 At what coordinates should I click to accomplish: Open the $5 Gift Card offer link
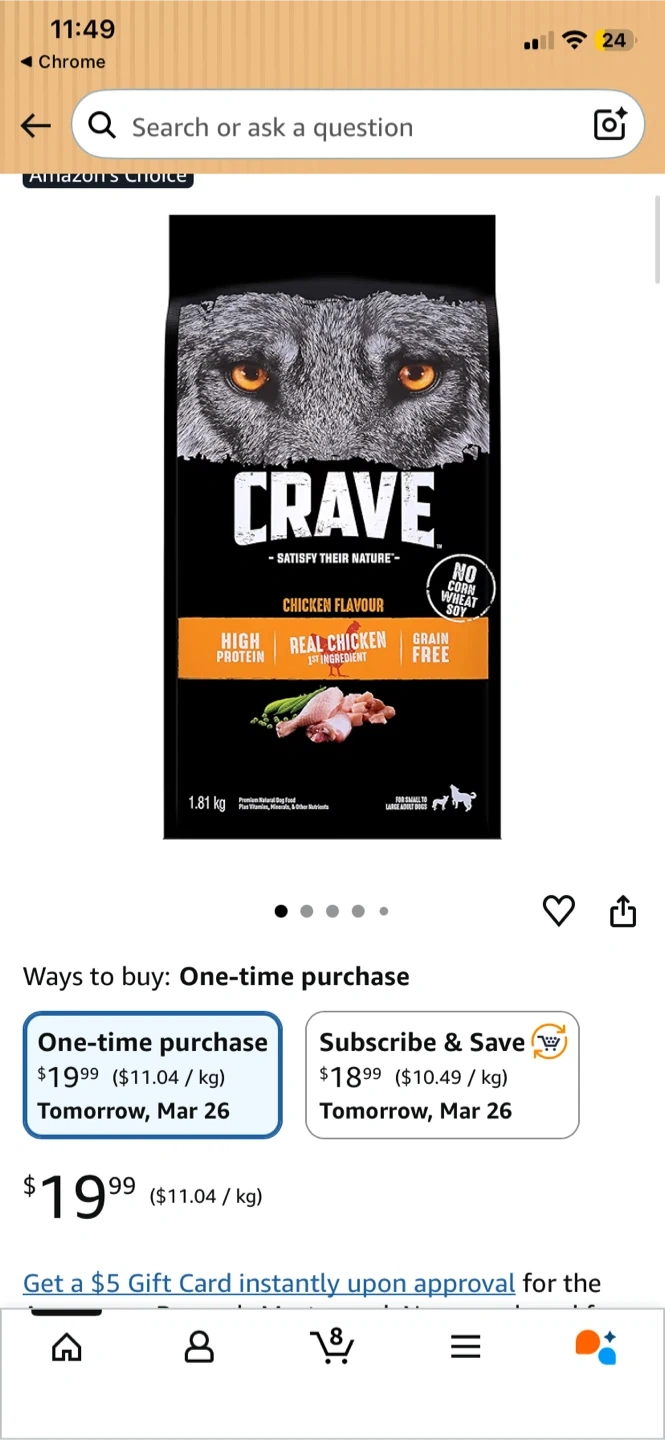(269, 1283)
